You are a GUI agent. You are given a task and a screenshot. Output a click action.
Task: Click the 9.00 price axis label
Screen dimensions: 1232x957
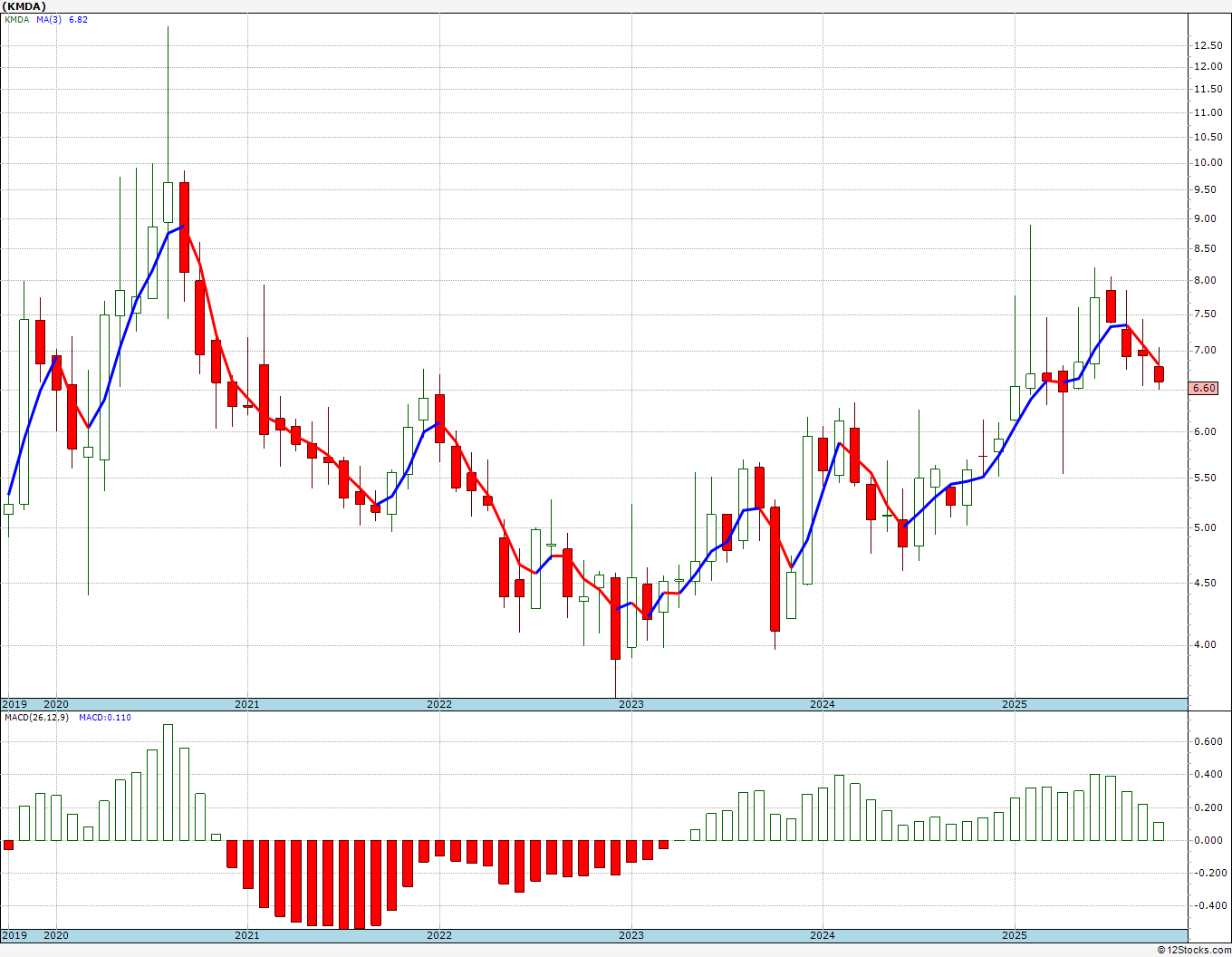1206,218
